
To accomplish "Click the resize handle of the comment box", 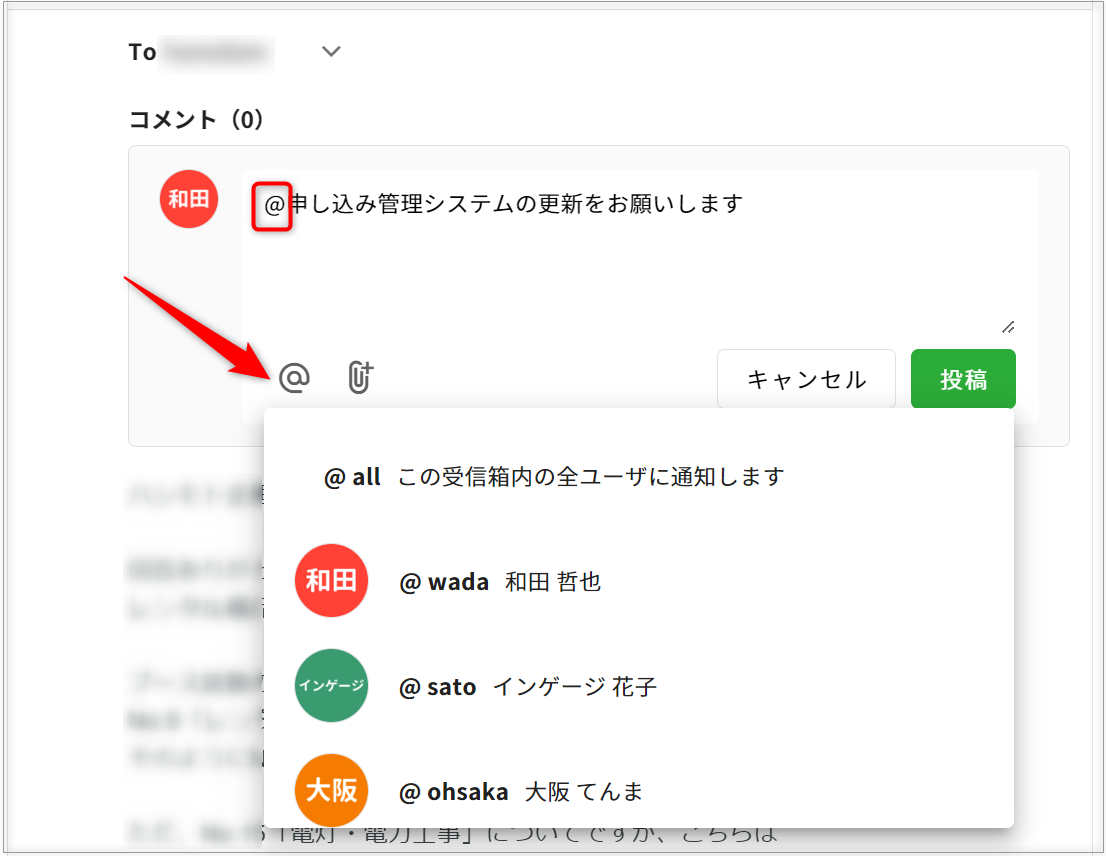I will click(x=1008, y=326).
